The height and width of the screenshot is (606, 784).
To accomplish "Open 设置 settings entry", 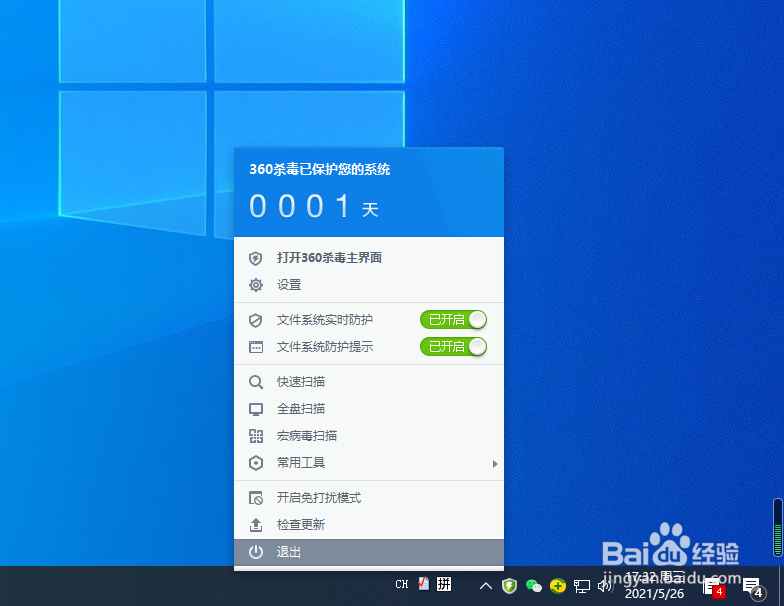I will tap(368, 285).
